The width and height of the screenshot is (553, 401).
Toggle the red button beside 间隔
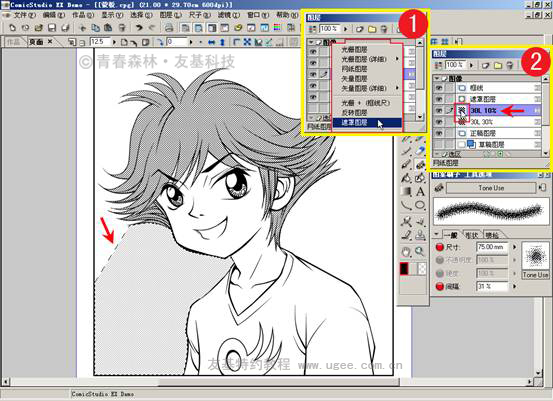pyautogui.click(x=439, y=286)
